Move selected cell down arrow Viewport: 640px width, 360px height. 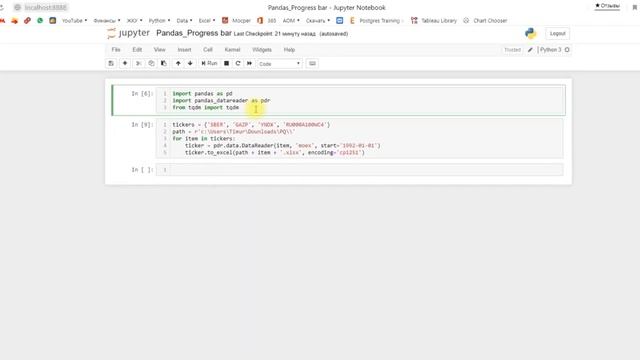tap(190, 63)
